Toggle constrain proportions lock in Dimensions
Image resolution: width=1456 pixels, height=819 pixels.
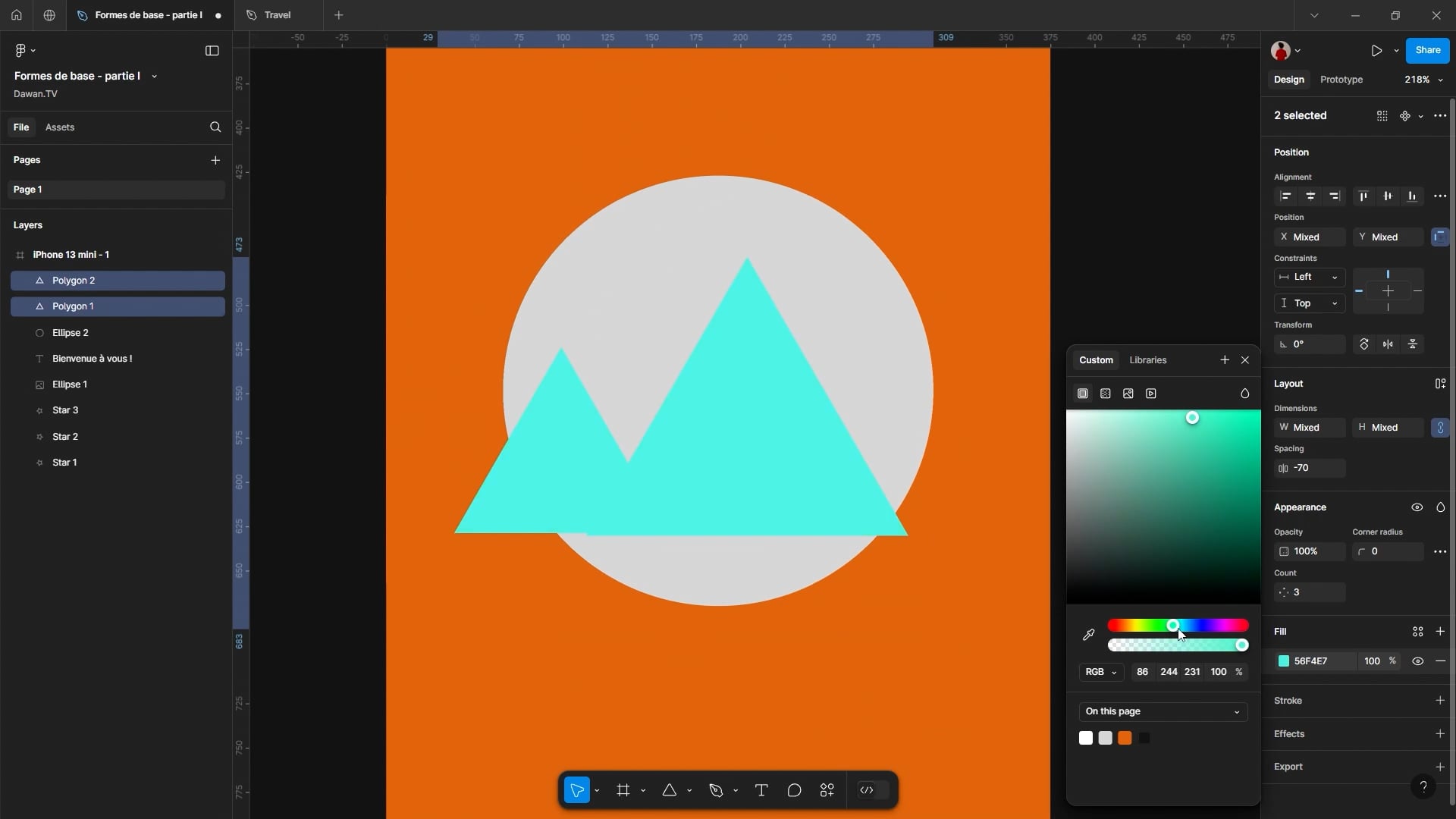pos(1440,428)
